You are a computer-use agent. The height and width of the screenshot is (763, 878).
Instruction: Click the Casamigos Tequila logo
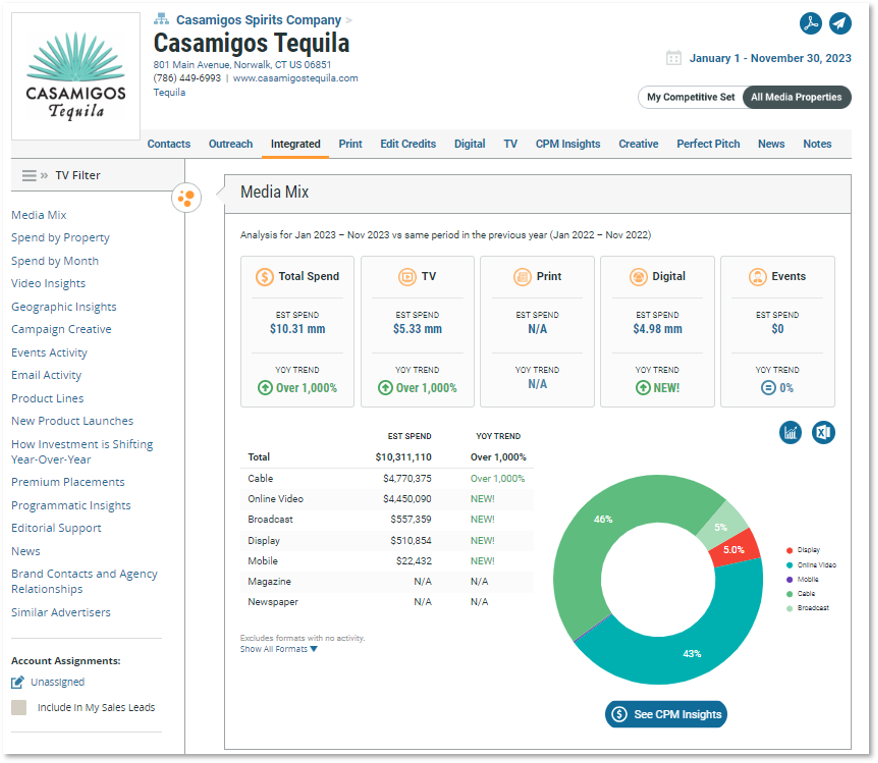(76, 76)
